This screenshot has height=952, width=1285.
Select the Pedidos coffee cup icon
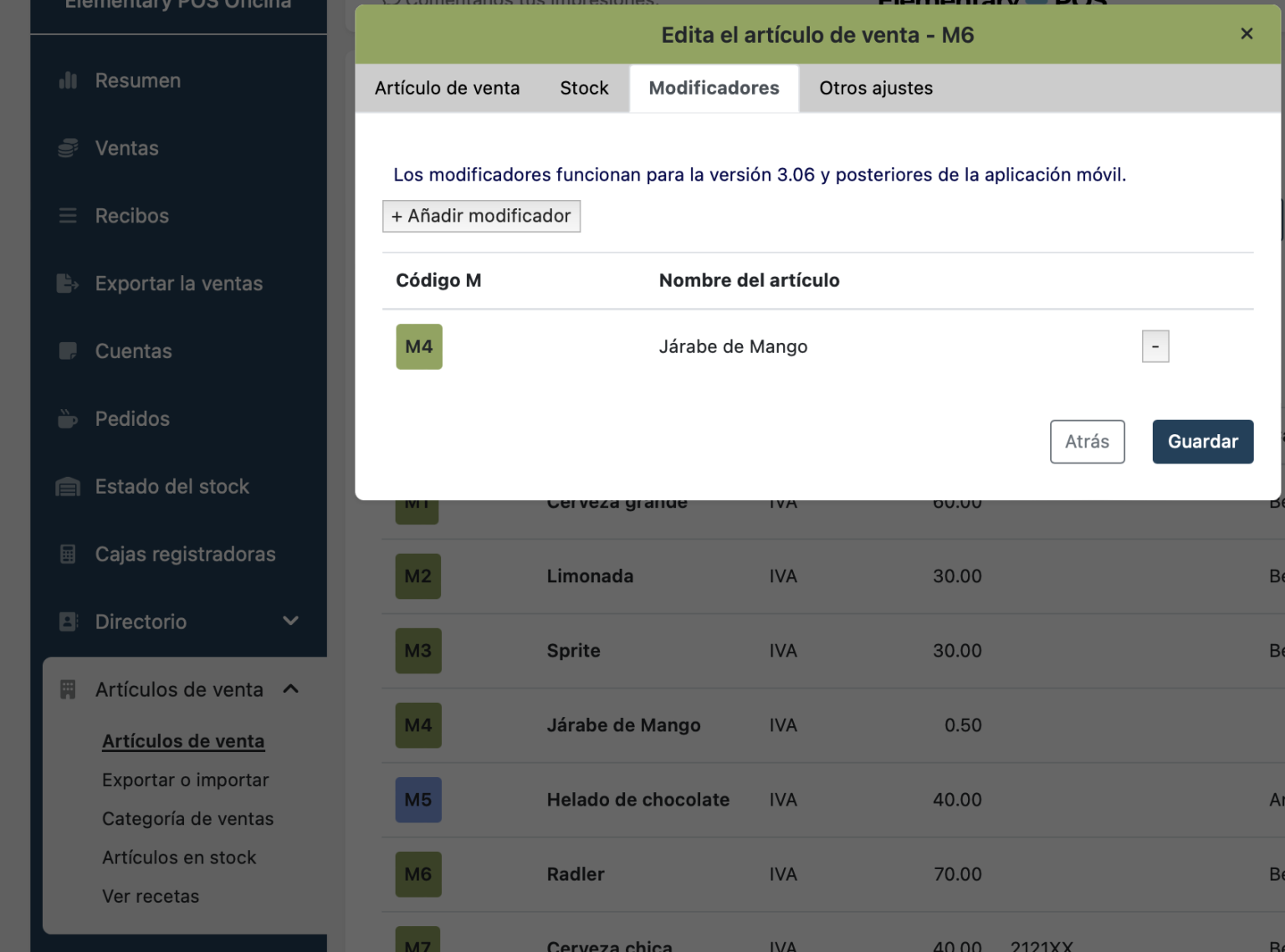coord(67,418)
